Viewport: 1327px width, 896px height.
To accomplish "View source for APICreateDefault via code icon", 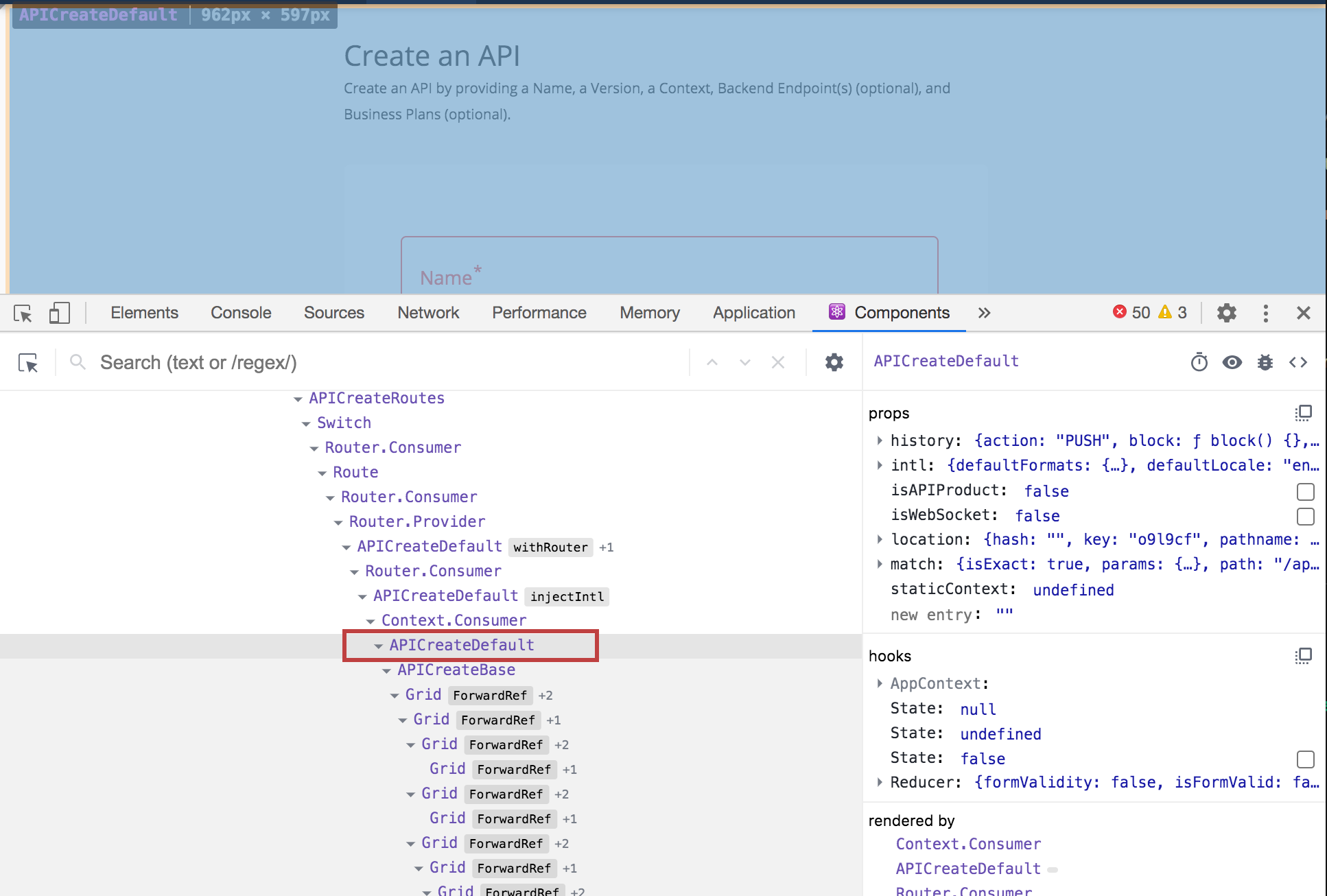I will tap(1299, 362).
